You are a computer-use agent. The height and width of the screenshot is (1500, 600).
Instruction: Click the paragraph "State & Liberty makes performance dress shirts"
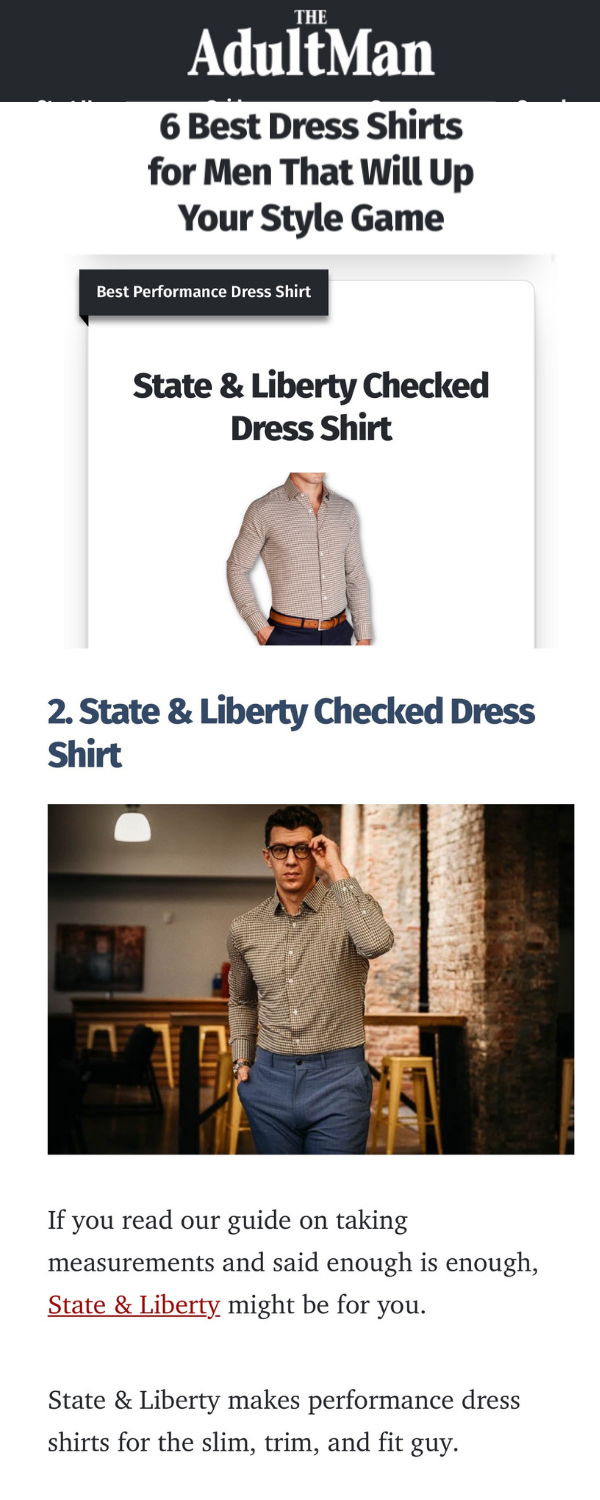point(284,1421)
